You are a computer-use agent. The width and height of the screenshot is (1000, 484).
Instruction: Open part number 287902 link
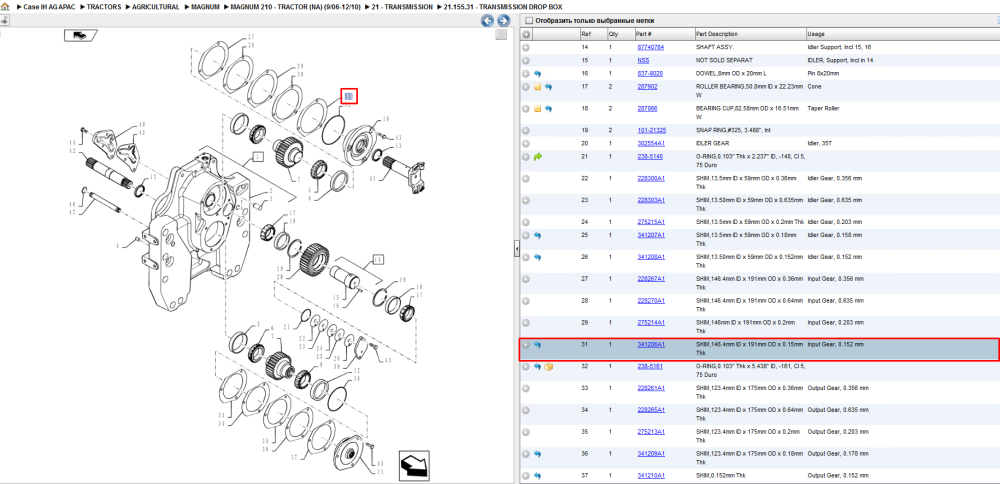click(647, 87)
